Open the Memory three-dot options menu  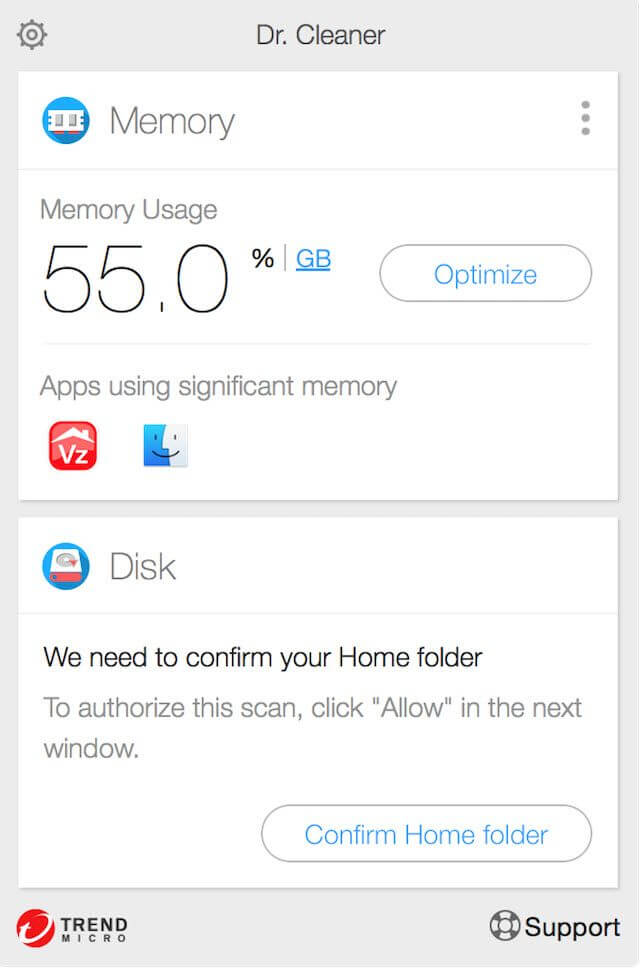[x=585, y=118]
